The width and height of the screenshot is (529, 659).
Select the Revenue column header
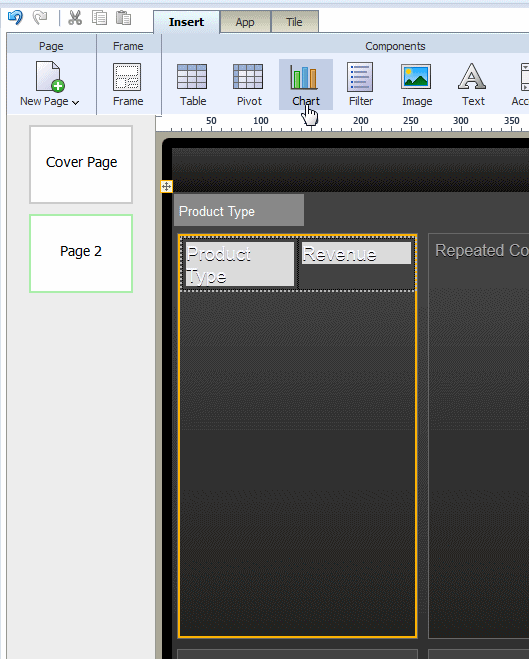tap(356, 253)
